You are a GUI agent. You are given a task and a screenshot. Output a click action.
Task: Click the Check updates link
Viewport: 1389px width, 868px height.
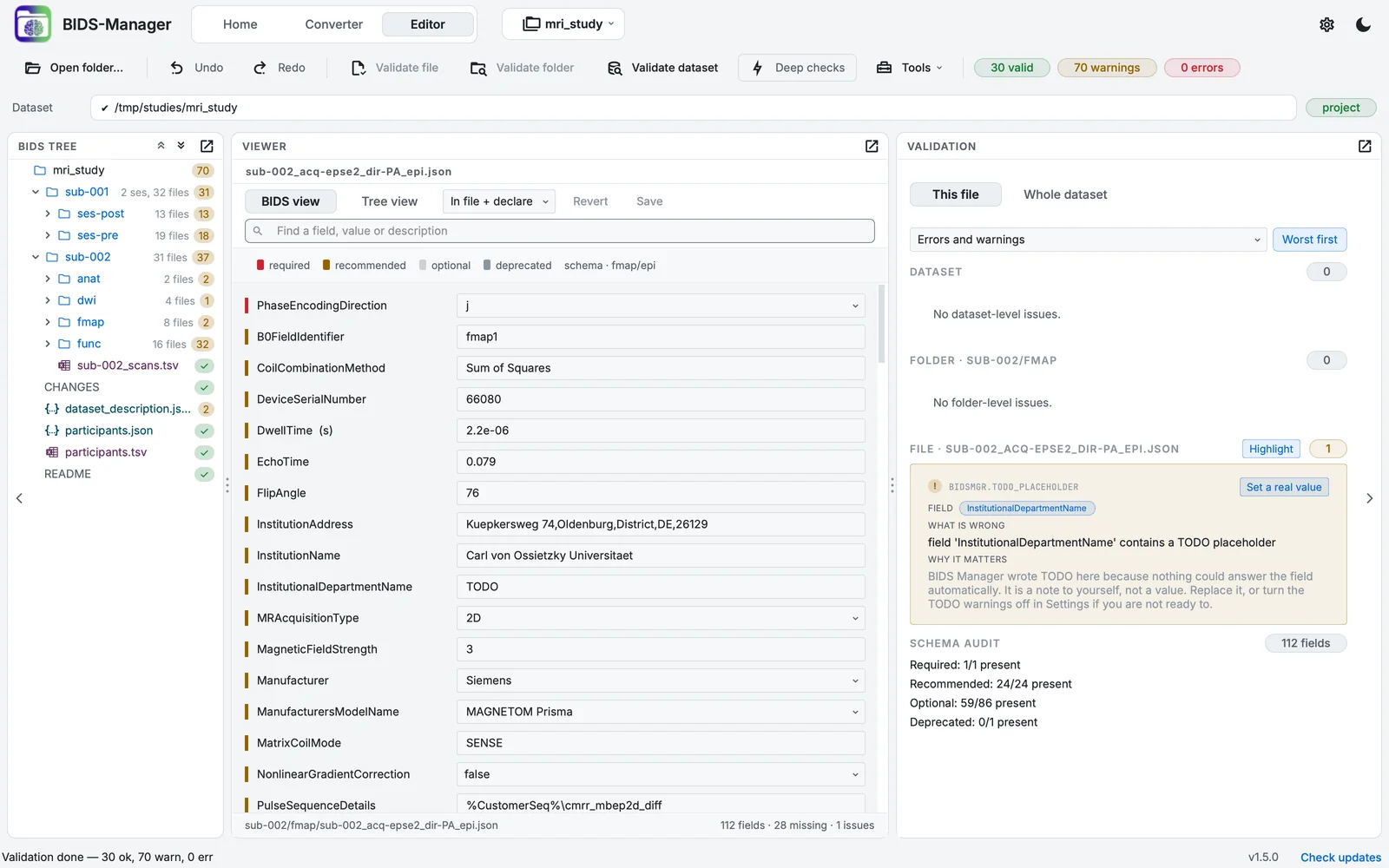(x=1340, y=858)
